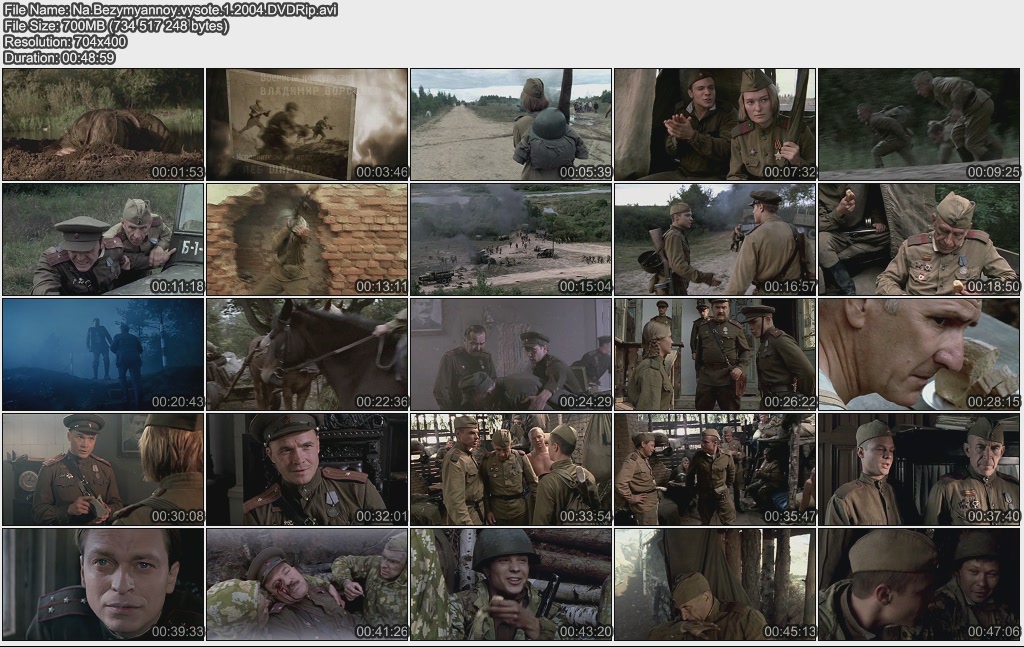Pick the thumbnail at 00:26:22
The image size is (1024, 647).
pyautogui.click(x=715, y=355)
